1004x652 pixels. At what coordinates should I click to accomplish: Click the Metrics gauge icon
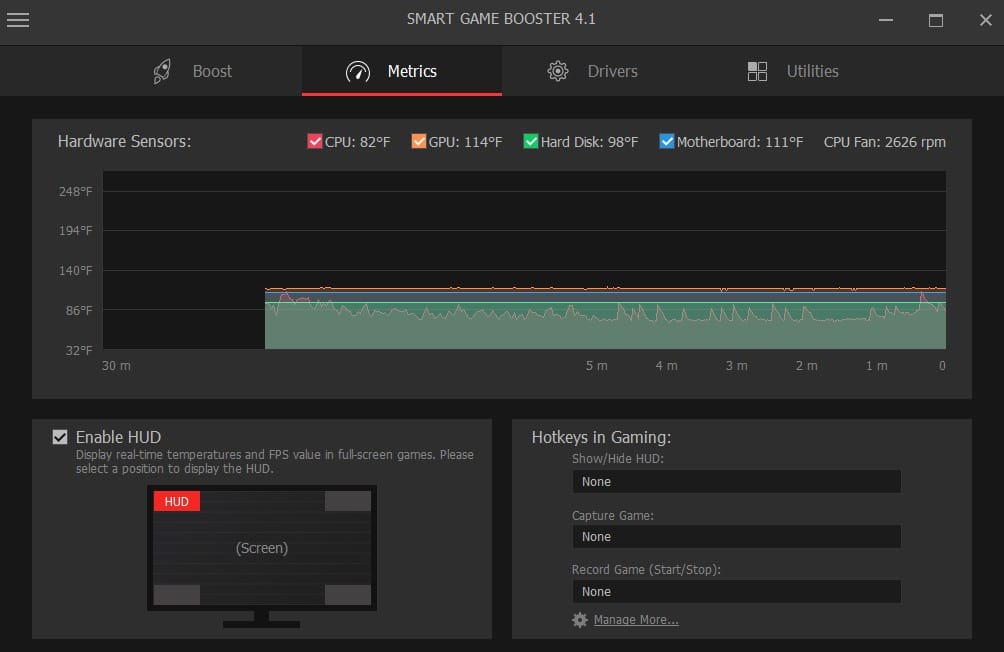358,72
